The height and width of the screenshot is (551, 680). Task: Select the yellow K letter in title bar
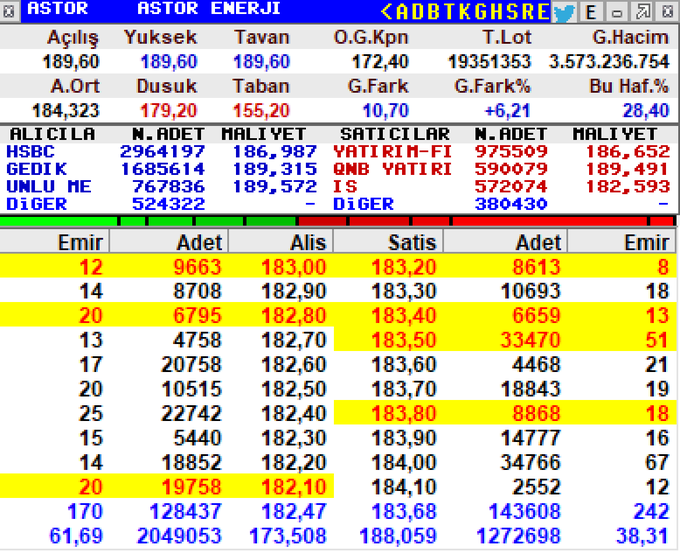coord(464,12)
